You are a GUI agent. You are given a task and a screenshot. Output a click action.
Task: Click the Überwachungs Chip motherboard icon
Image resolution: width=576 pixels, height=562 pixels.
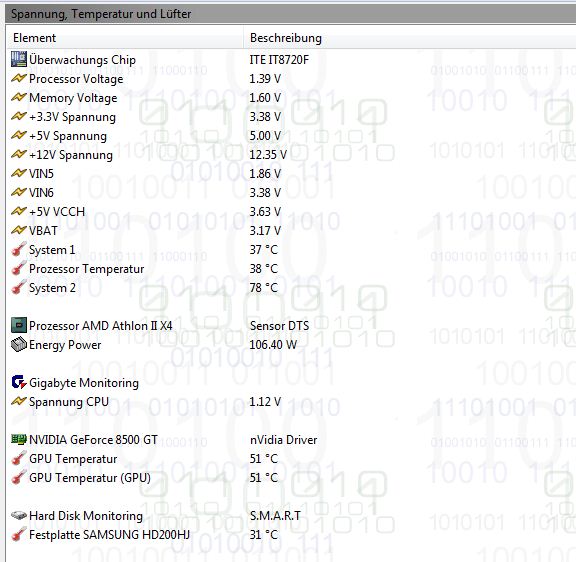tap(19, 59)
